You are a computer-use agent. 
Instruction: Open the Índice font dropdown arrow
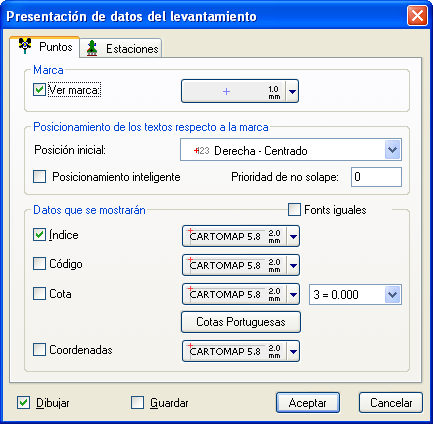[293, 236]
